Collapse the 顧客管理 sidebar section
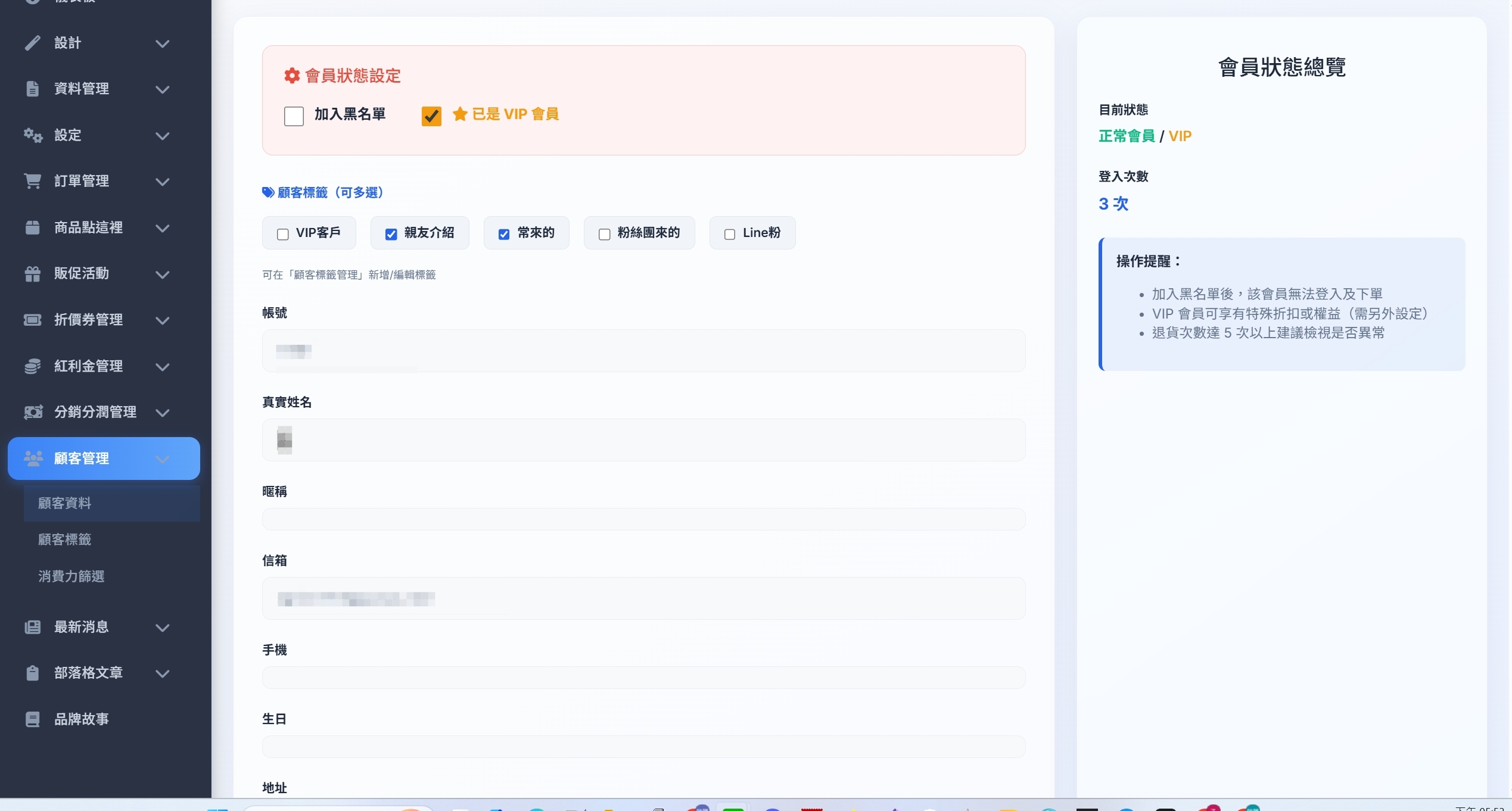This screenshot has width=1512, height=811. 162,459
